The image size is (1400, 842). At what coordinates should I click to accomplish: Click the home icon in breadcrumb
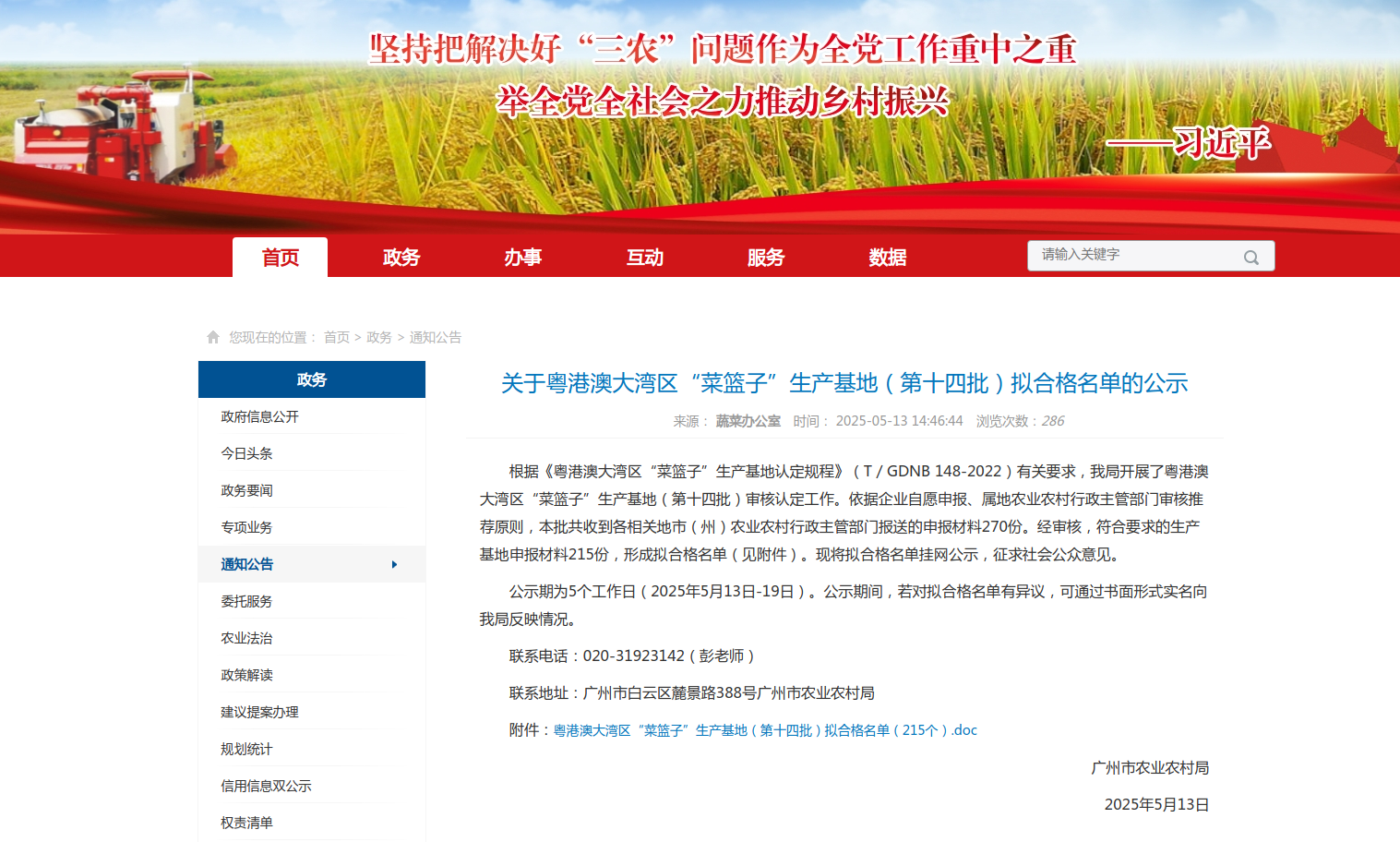[213, 337]
